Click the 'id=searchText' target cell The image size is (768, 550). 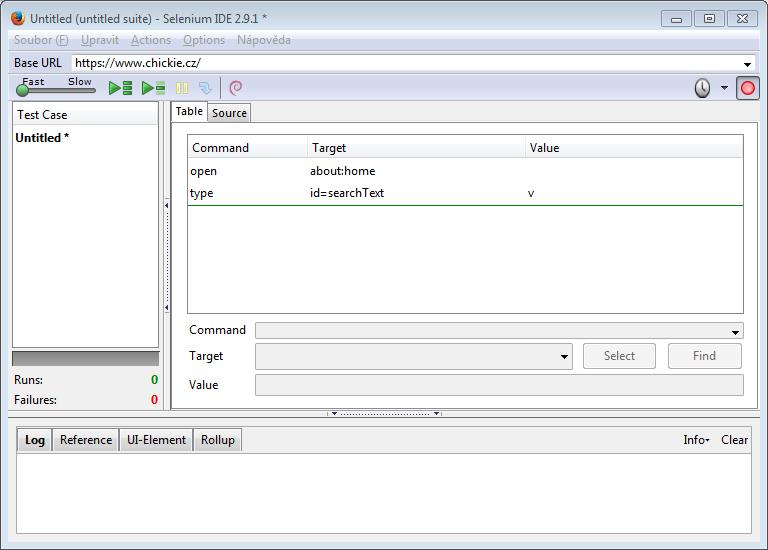pos(347,193)
